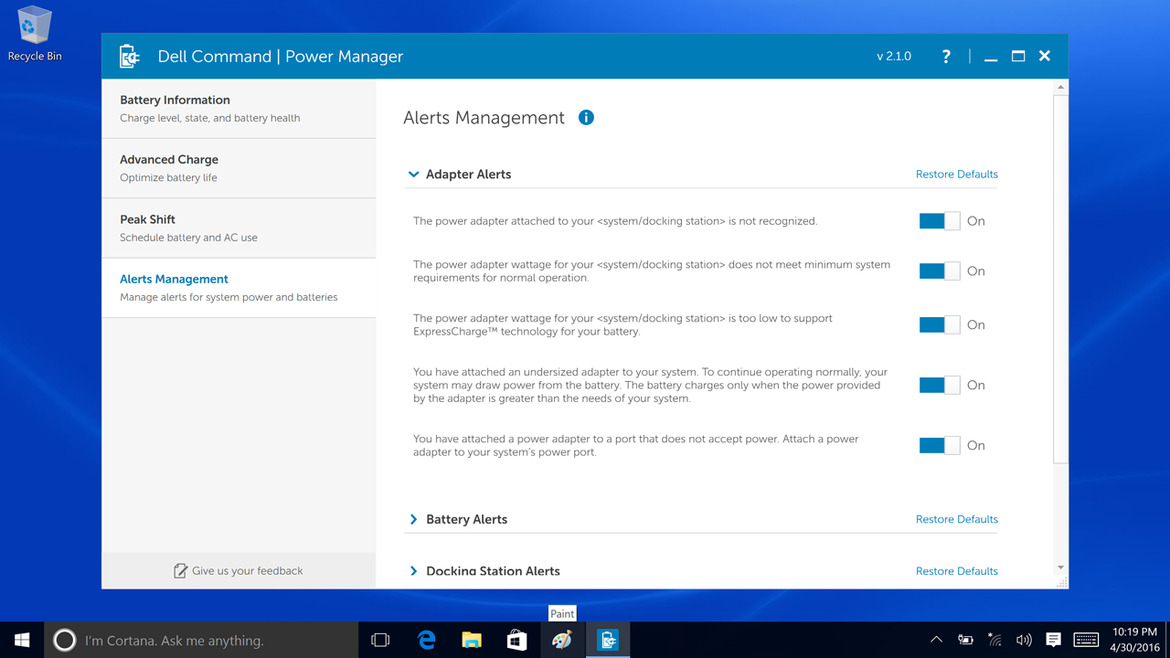
Task: Open the Recycle Bin desktop icon
Action: coord(34,34)
